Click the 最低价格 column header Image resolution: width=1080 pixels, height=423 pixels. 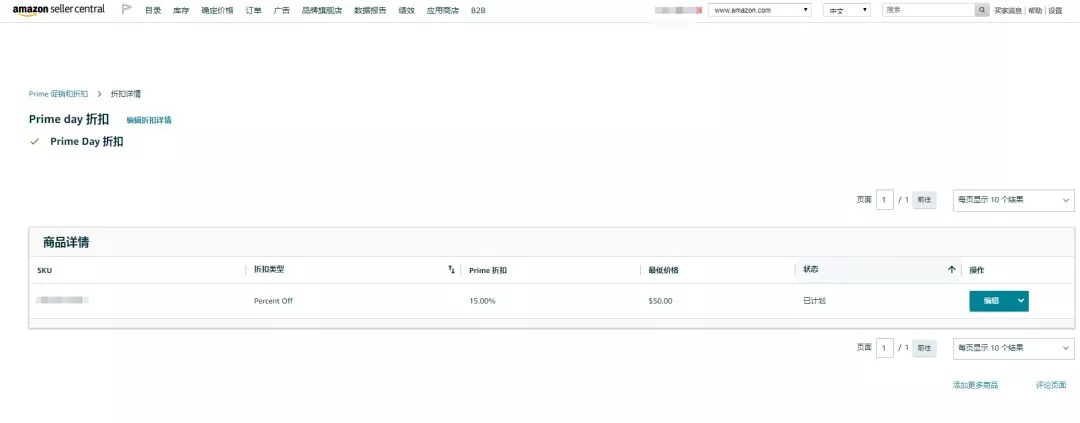pyautogui.click(x=663, y=271)
